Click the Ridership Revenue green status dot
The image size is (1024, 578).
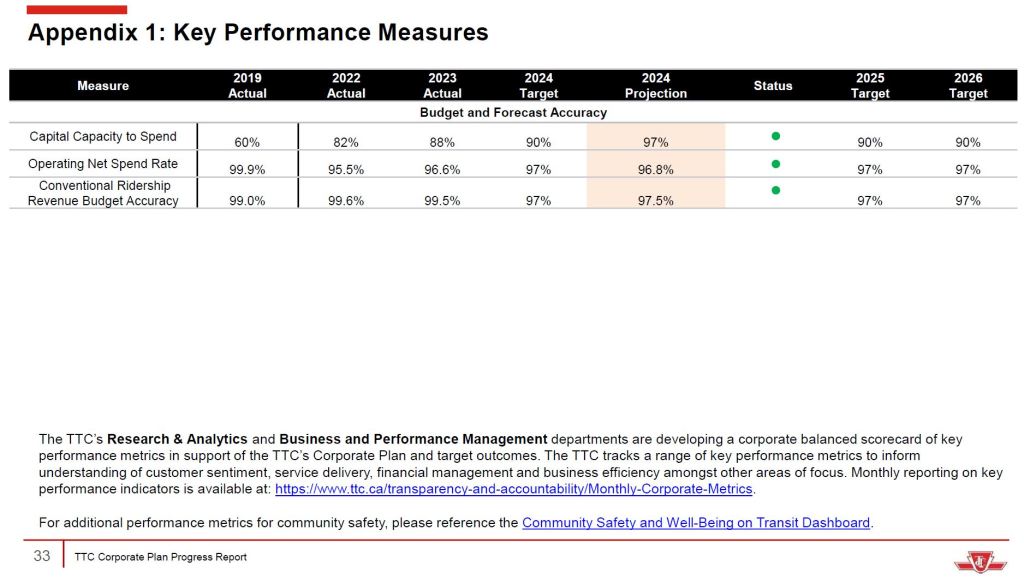[774, 190]
